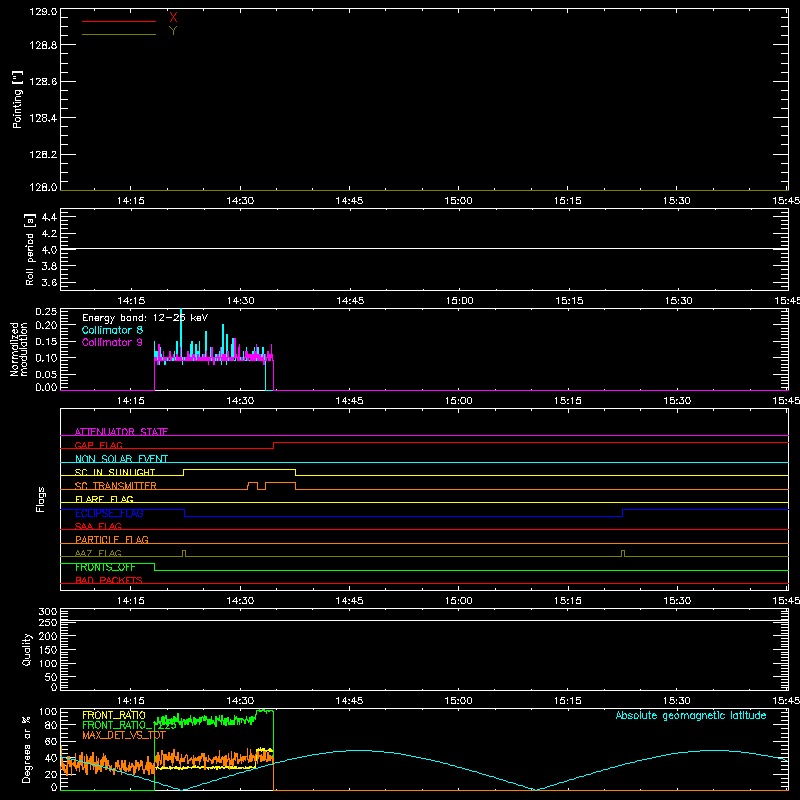Click the Energy band: 12-25 keV label

(145, 318)
